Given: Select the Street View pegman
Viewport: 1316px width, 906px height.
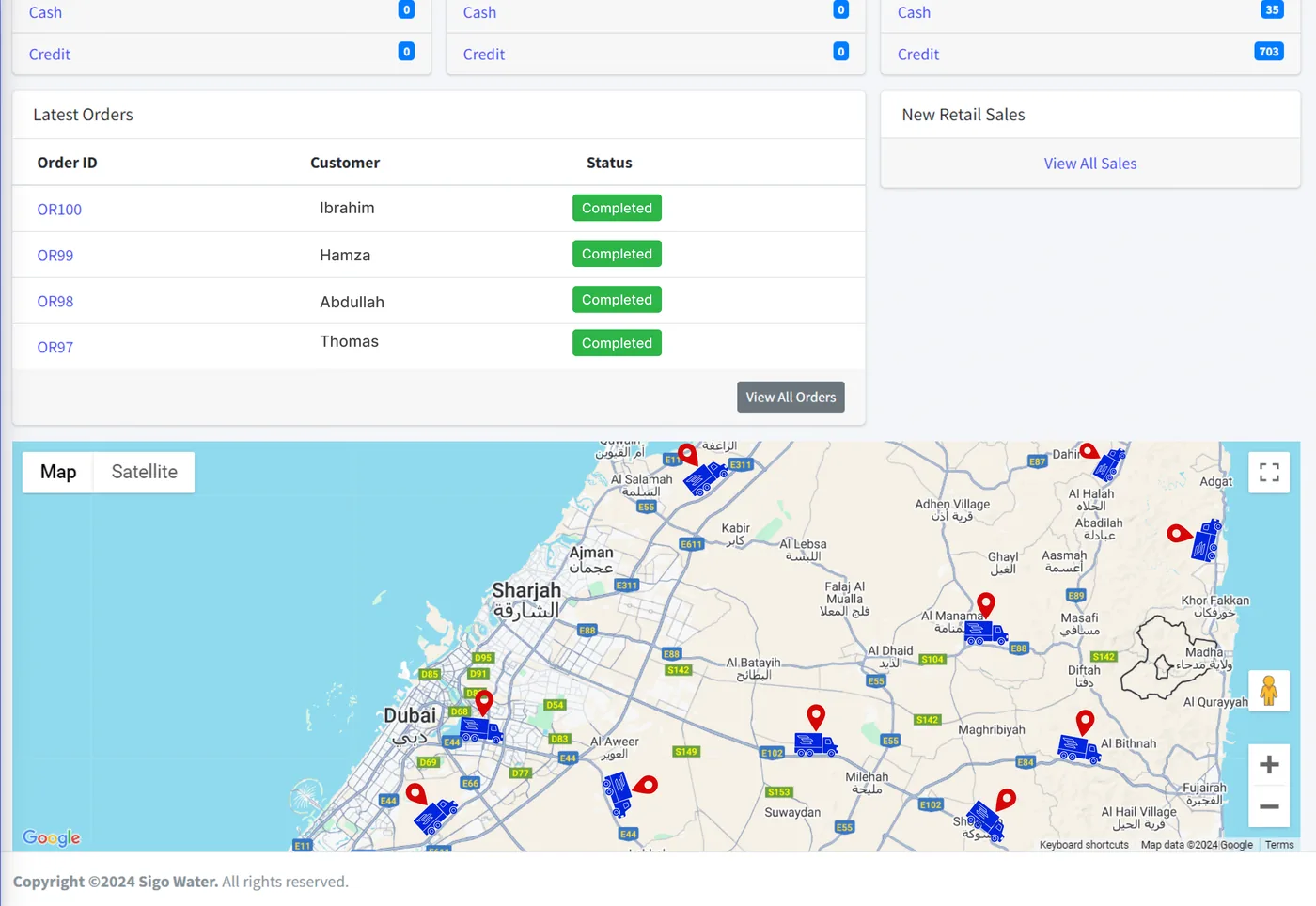Looking at the screenshot, I should click(1269, 691).
